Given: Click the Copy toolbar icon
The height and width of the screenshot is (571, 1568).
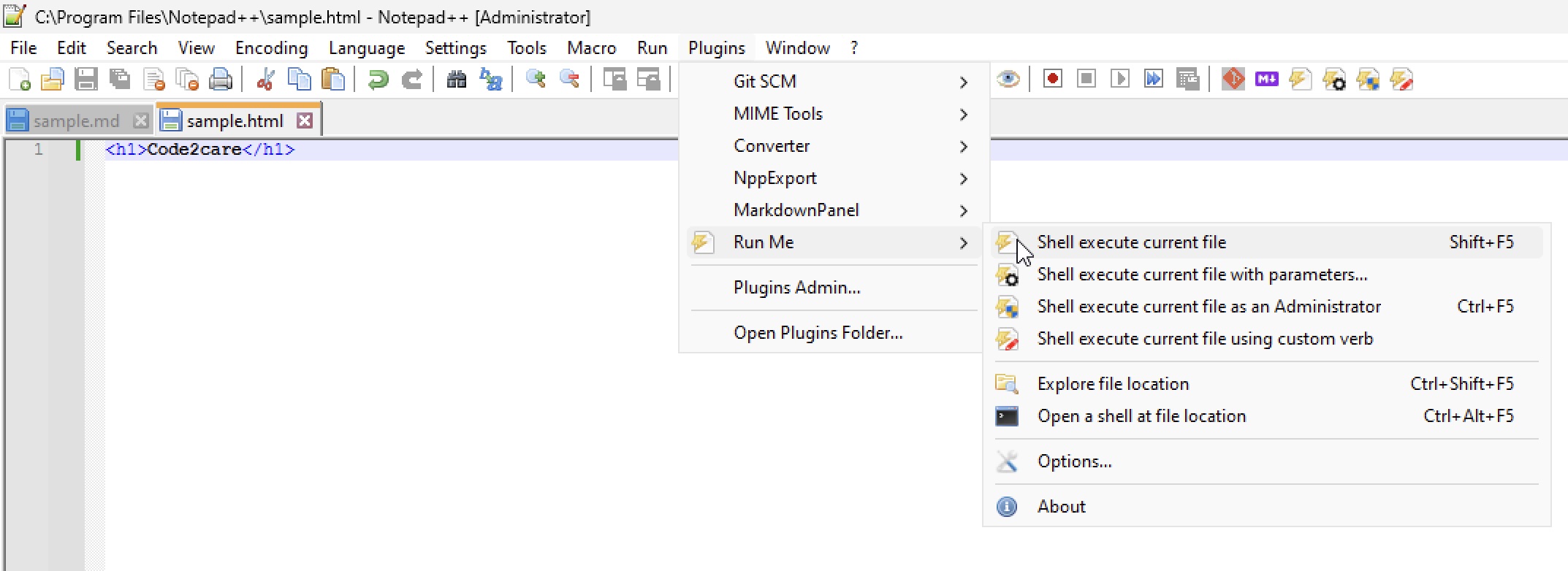Looking at the screenshot, I should tap(300, 79).
